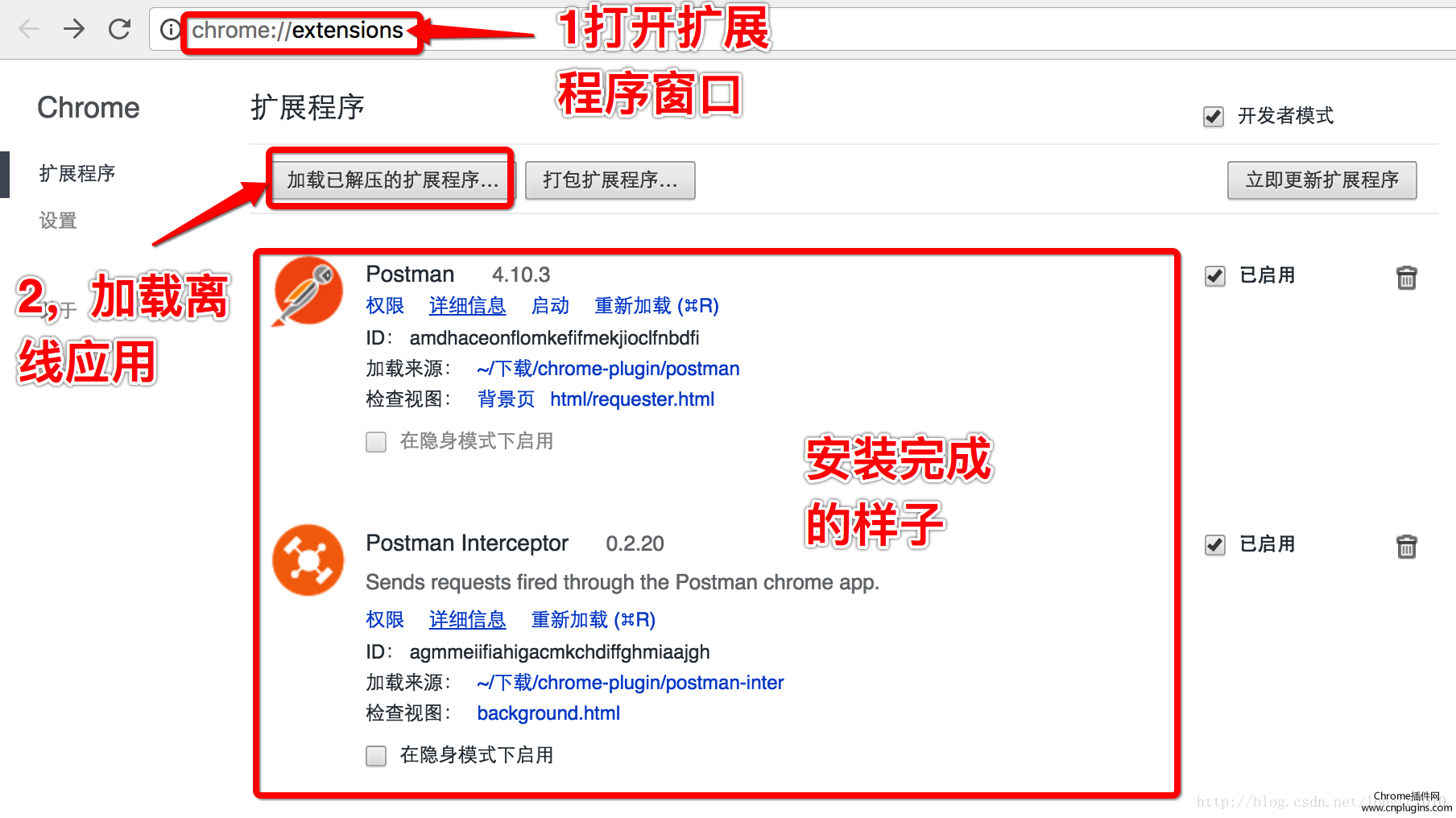Reload the page with refresh icon
This screenshot has height=818, width=1456.
(x=120, y=30)
